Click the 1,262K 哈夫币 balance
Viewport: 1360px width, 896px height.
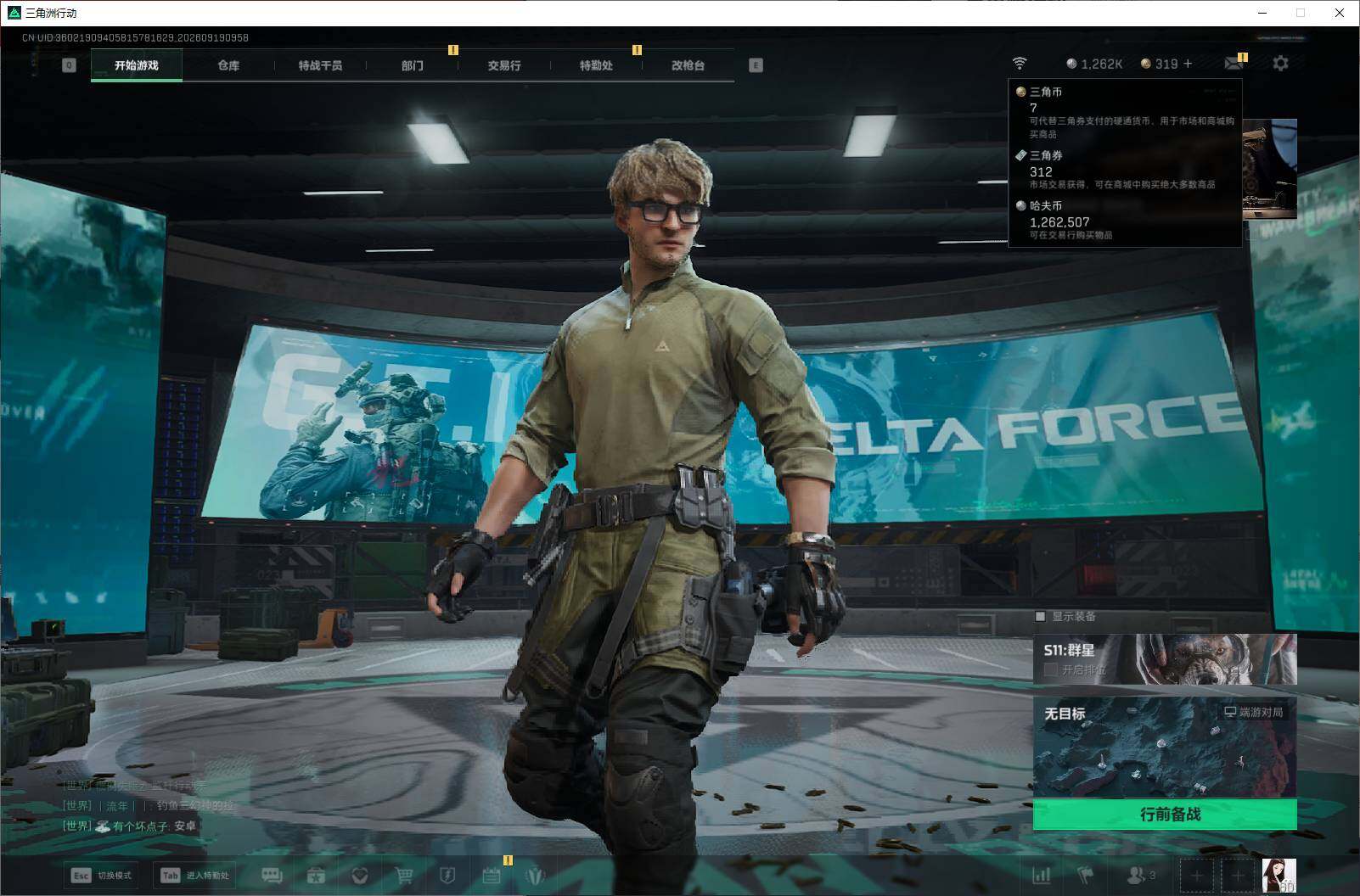pyautogui.click(x=1095, y=64)
